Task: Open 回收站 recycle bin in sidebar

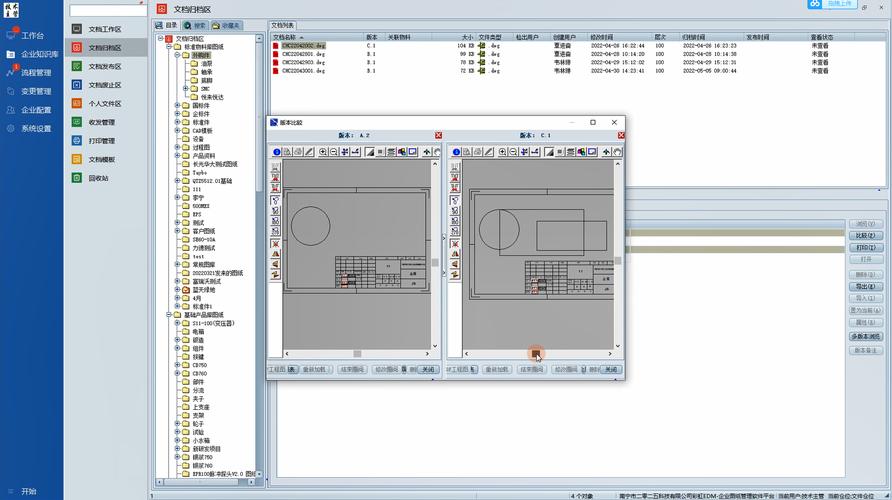Action: (x=97, y=178)
